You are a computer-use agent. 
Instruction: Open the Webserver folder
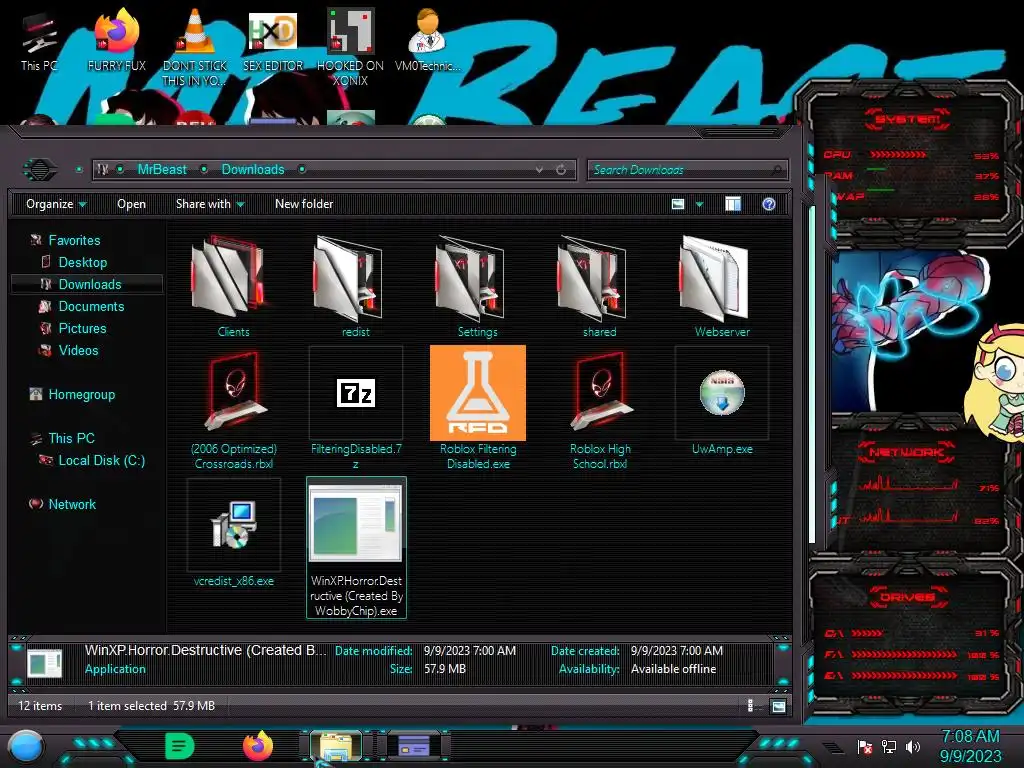pyautogui.click(x=722, y=285)
